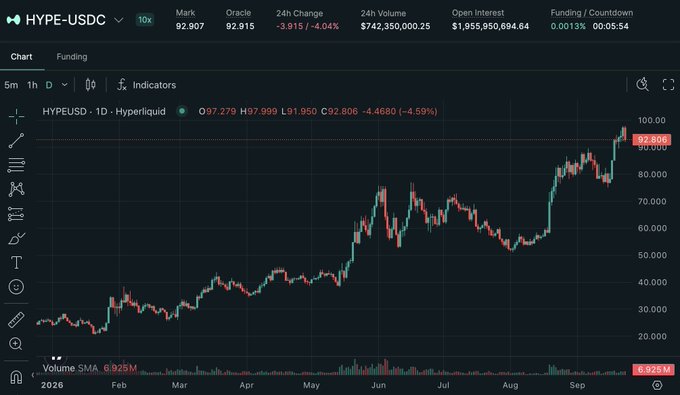Screen dimensions: 680x395
Task: Select the 1h timeframe
Action: (33, 85)
